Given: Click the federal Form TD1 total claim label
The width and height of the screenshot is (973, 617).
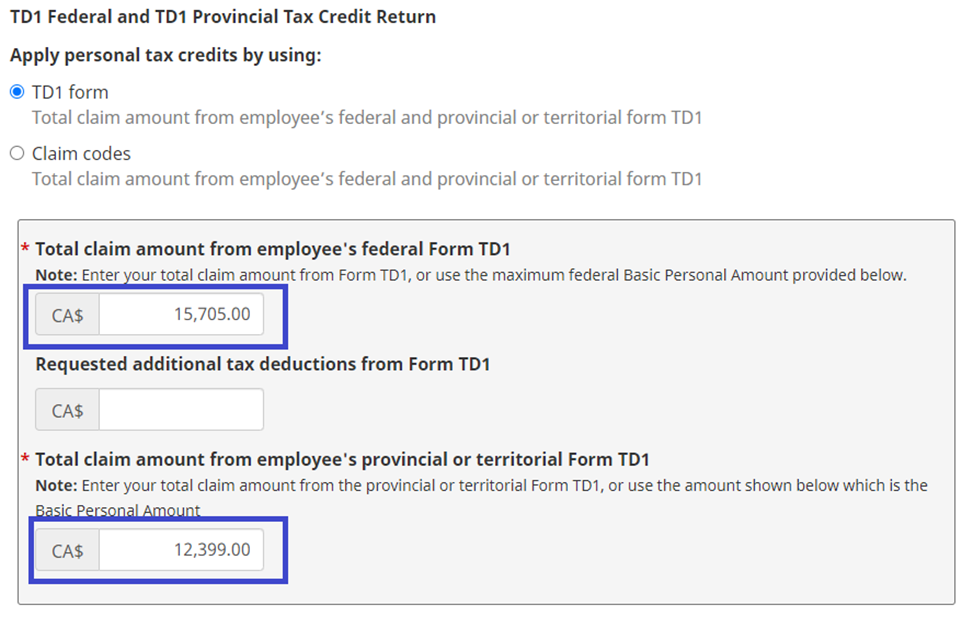Looking at the screenshot, I should [x=273, y=250].
